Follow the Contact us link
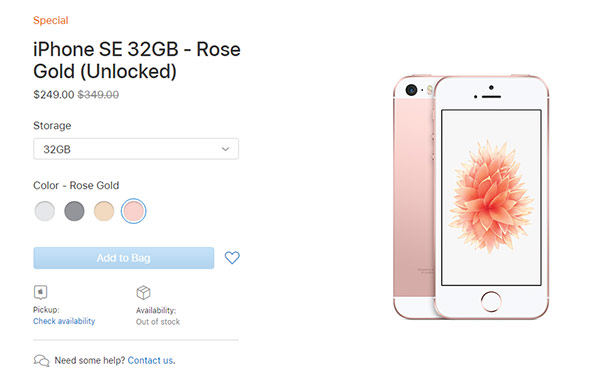The height and width of the screenshot is (380, 600). click(x=151, y=360)
